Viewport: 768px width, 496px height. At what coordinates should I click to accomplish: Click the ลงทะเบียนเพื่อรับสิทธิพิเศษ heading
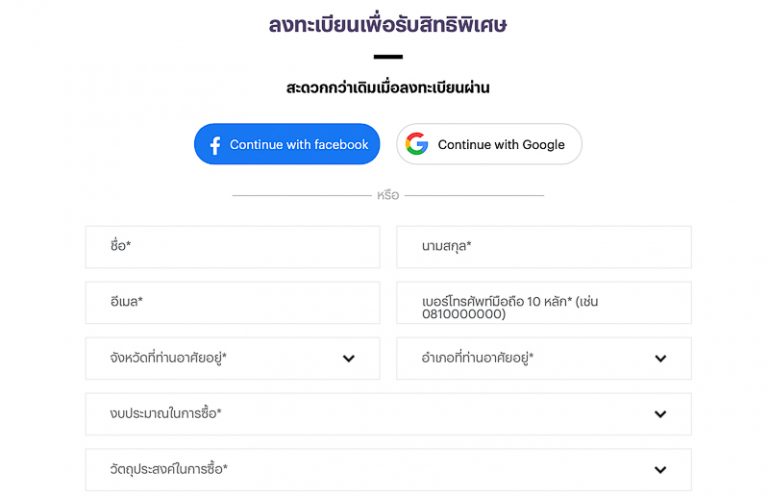(x=388, y=24)
